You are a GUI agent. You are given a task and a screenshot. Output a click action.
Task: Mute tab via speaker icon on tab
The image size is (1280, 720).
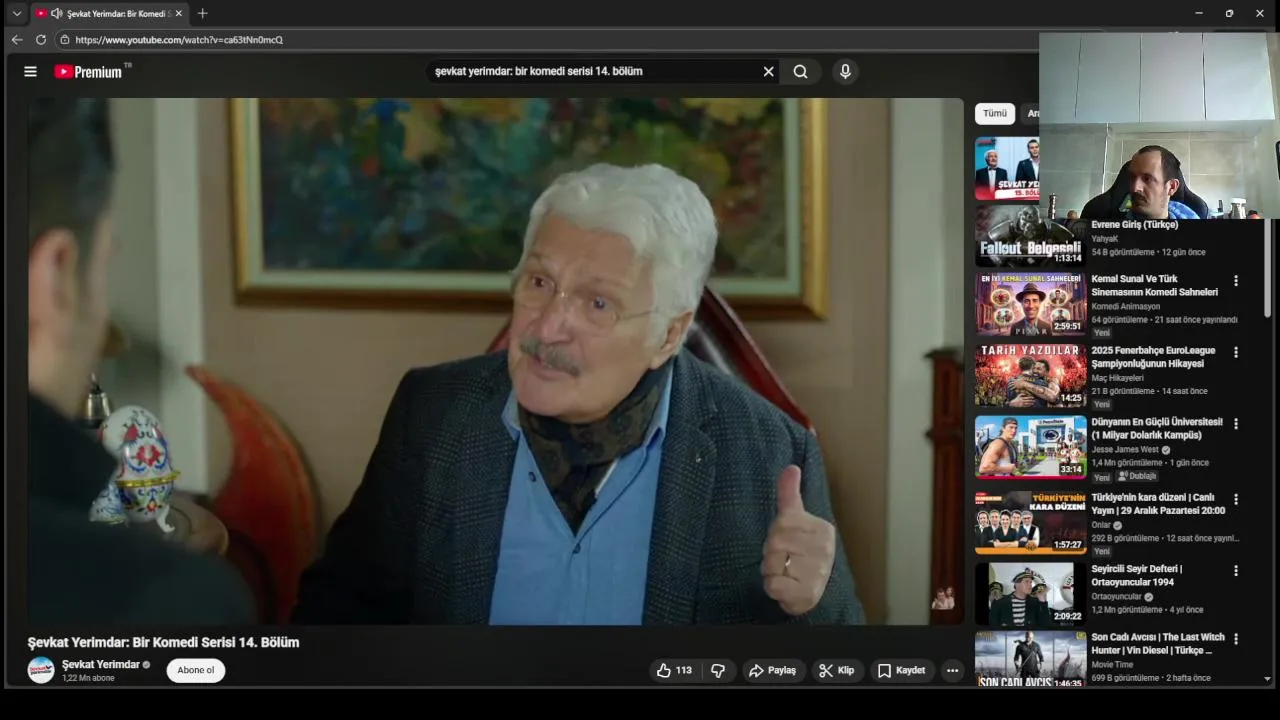[56, 13]
